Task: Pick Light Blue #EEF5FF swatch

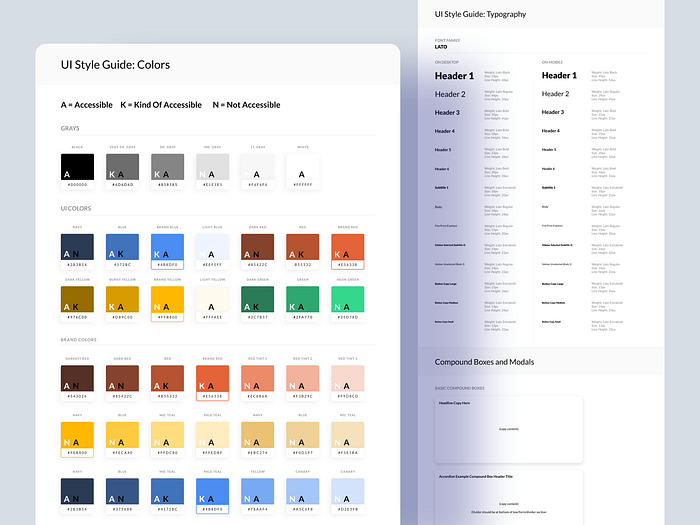Action: coord(212,251)
